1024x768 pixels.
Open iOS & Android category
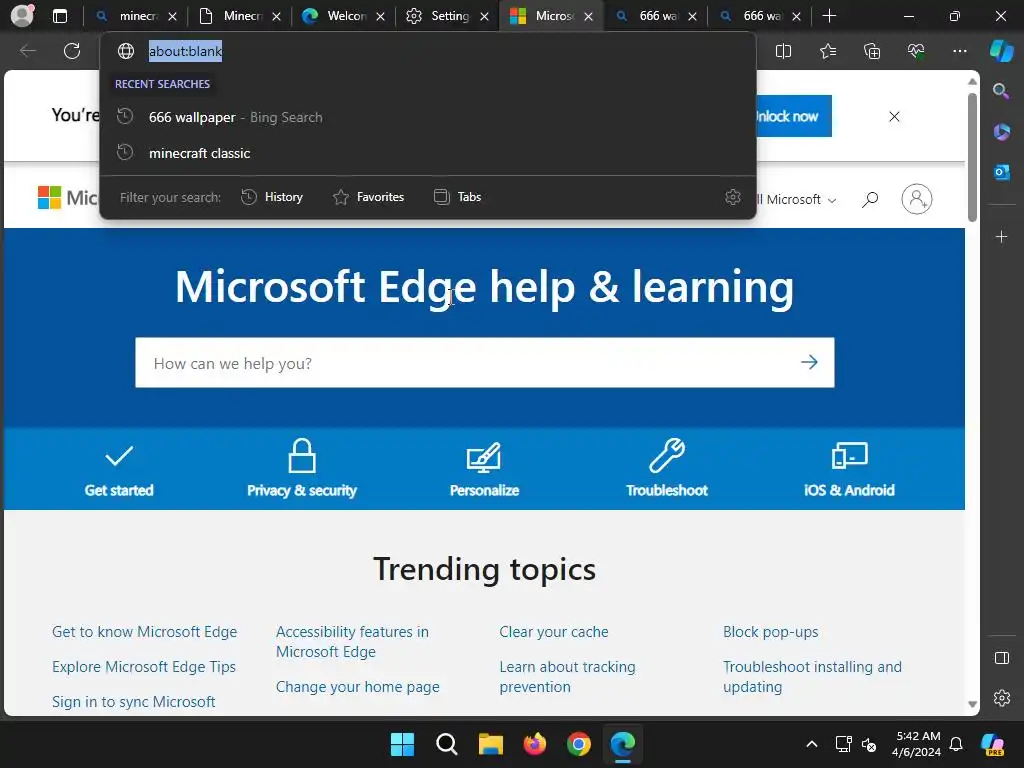tap(849, 470)
